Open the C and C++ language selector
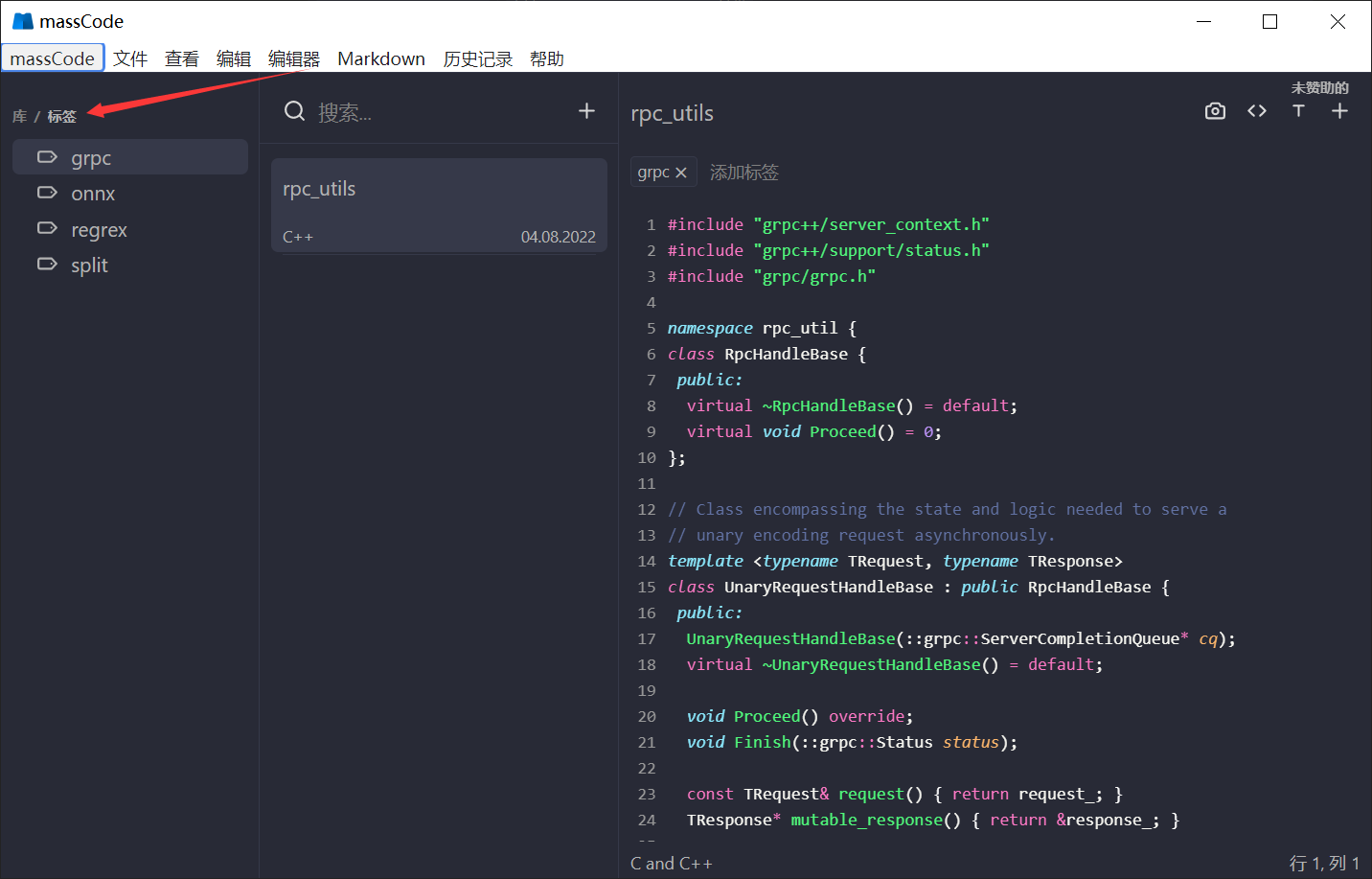 (x=672, y=864)
